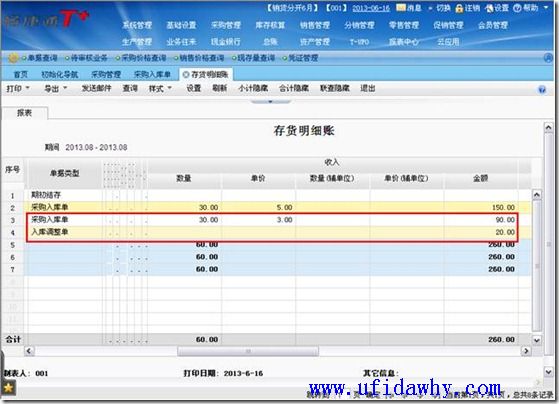Collapse the filter panel handle above the report
The width and height of the screenshot is (559, 404).
tap(271, 102)
